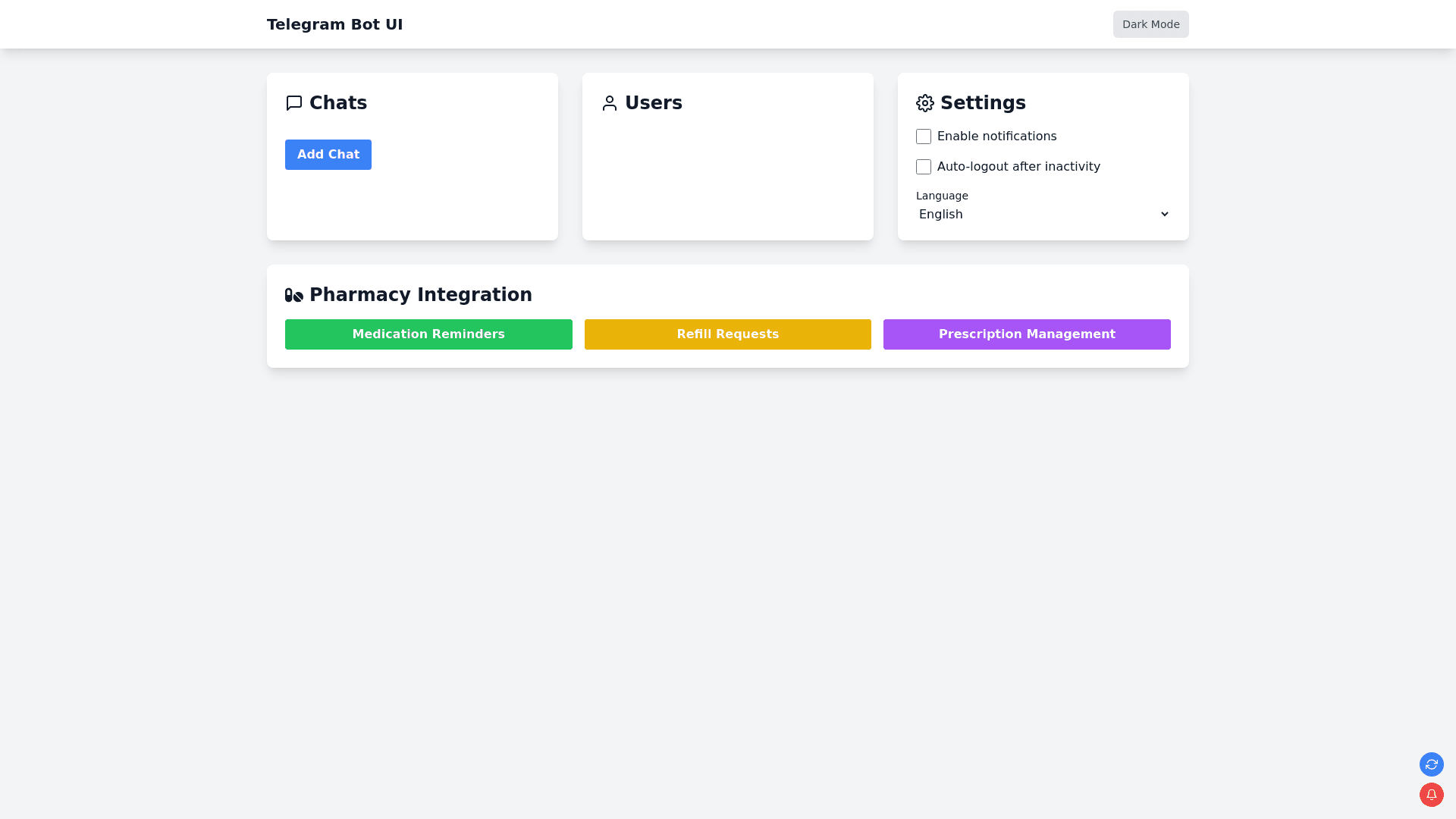Click the Pharmacy Integration heading

click(x=421, y=295)
